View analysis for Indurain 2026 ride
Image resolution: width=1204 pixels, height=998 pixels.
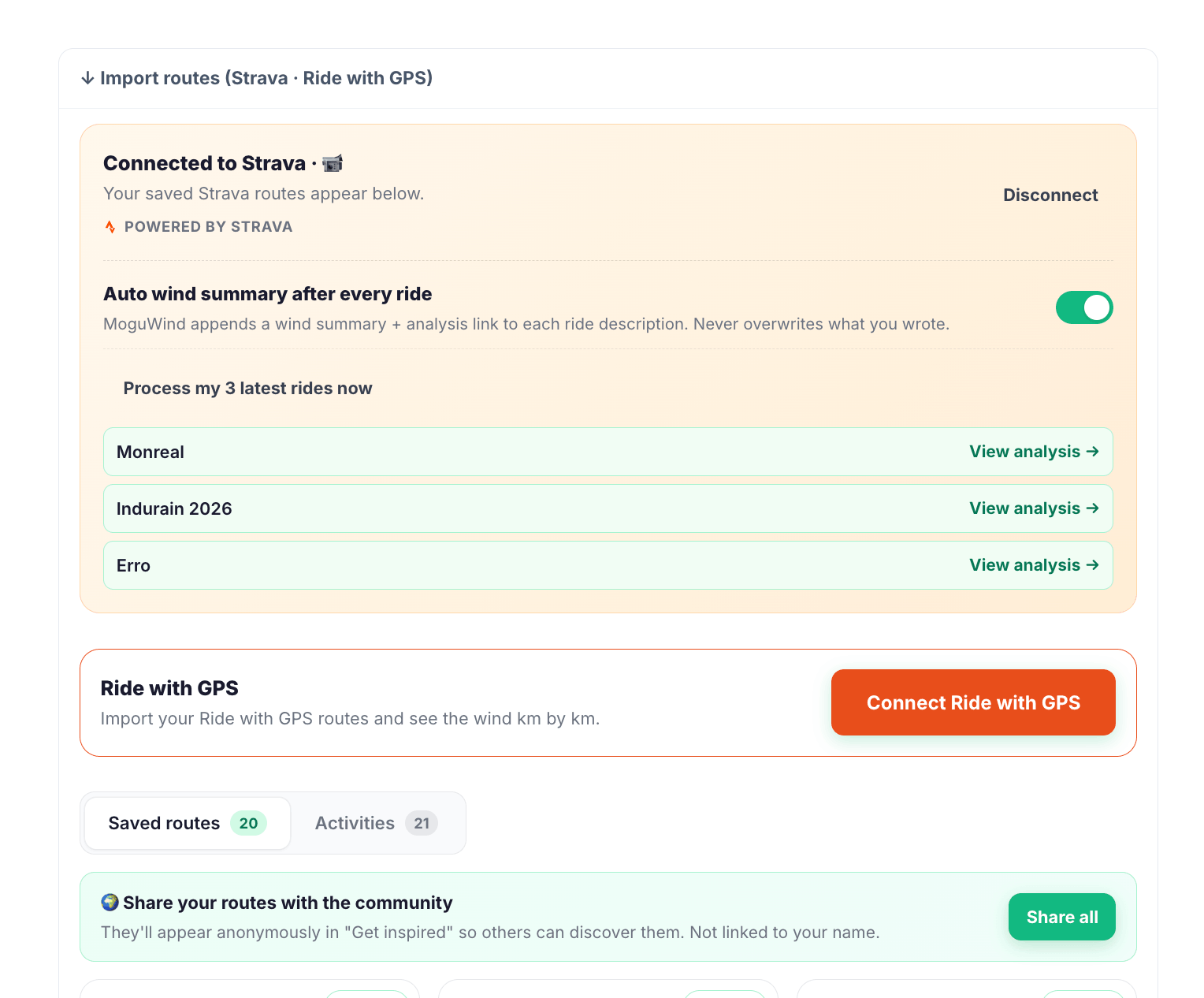[x=1034, y=508]
